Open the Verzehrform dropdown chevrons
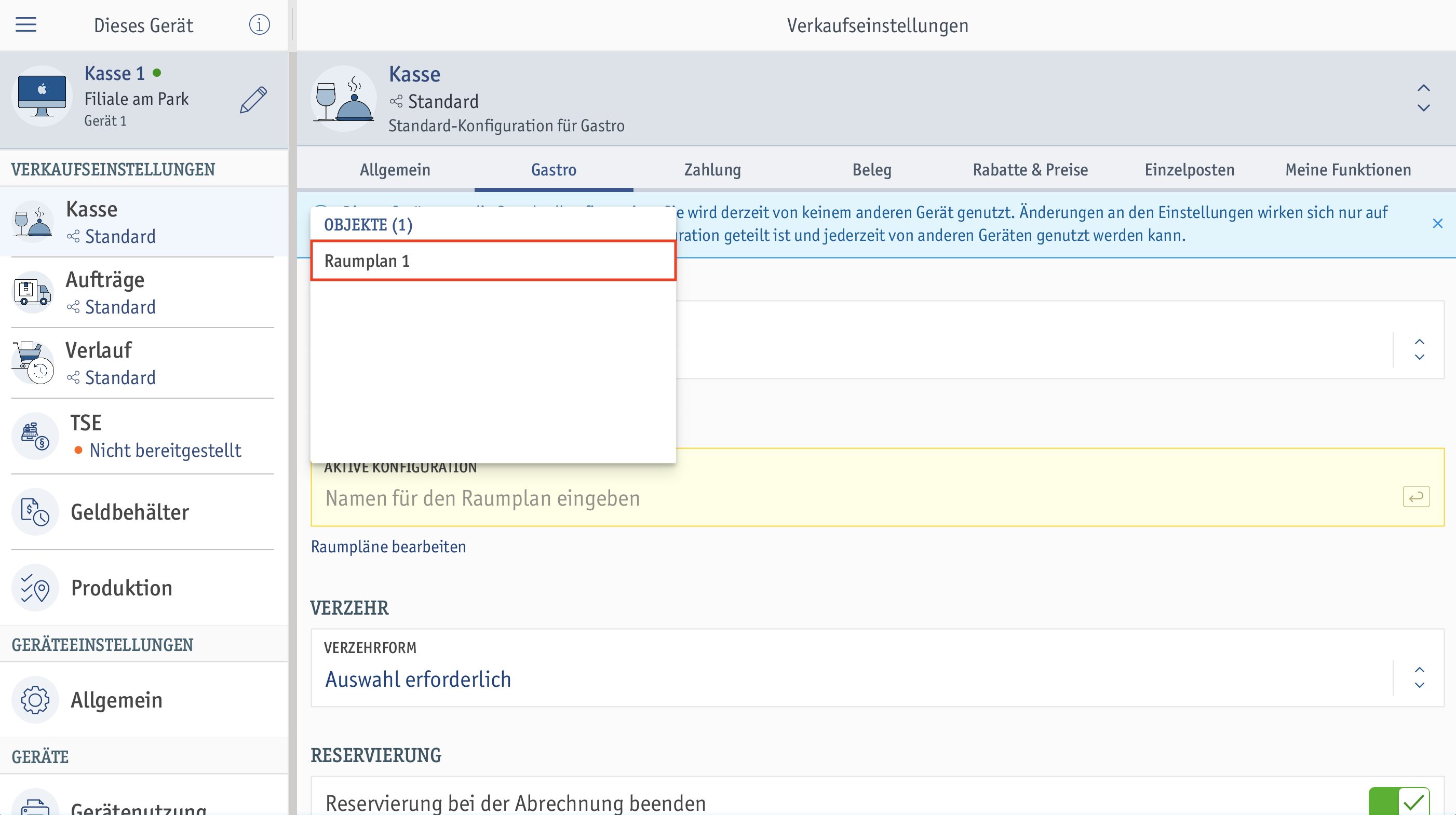This screenshot has height=815, width=1456. [x=1419, y=677]
